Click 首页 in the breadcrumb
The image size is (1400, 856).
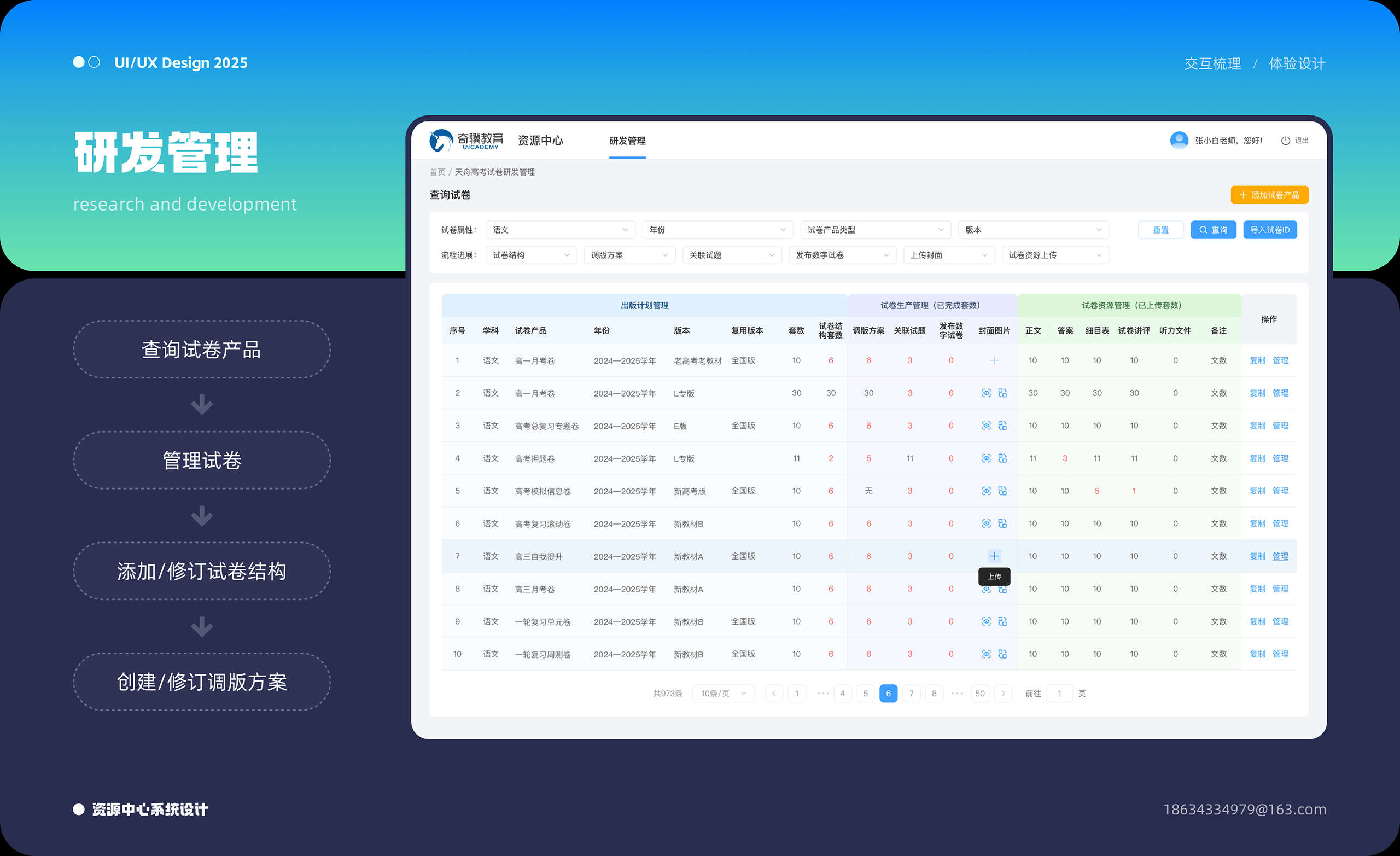pos(437,172)
